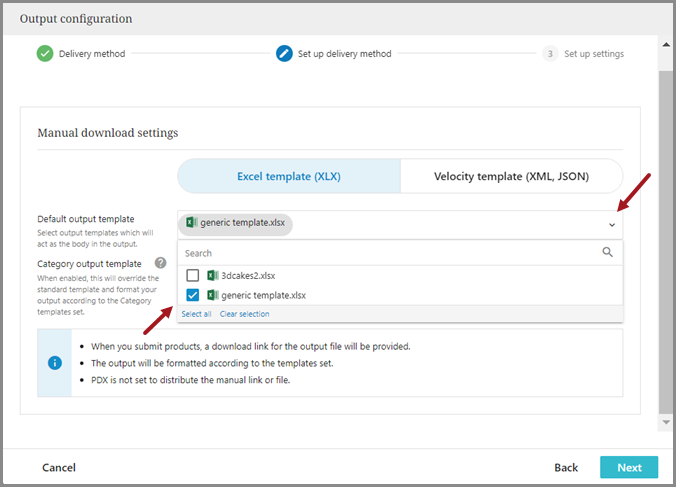Click the Clear selection link
Image resolution: width=676 pixels, height=487 pixels.
pos(245,314)
